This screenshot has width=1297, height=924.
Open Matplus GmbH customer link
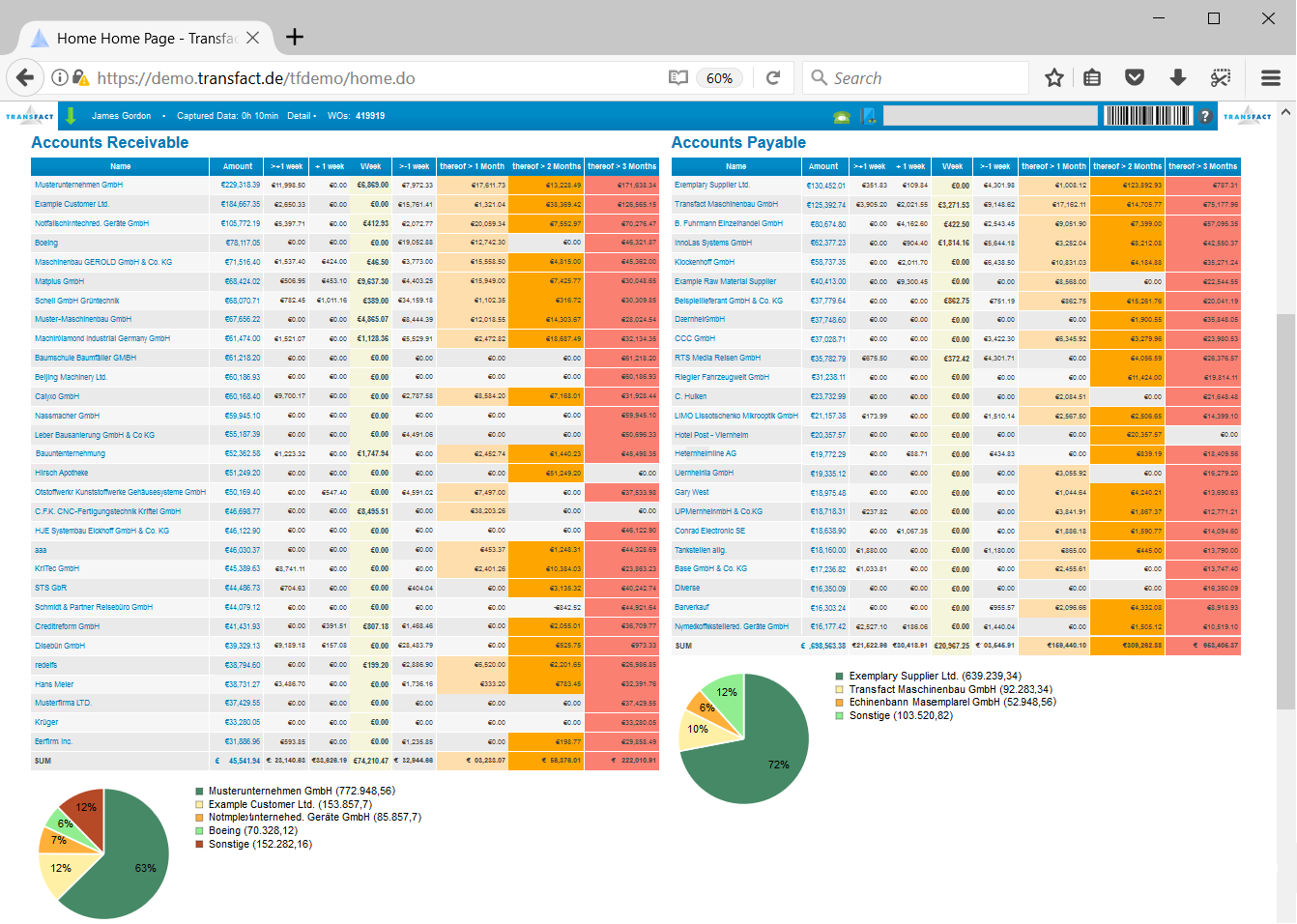coord(59,281)
